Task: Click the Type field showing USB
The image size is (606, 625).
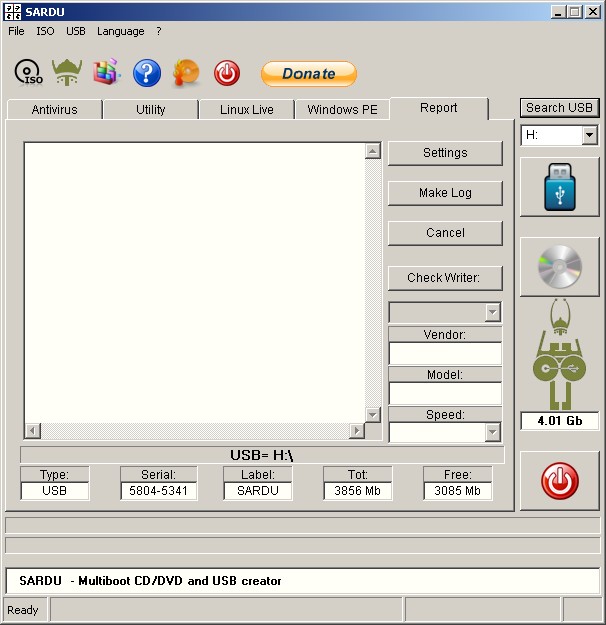Action: (x=55, y=491)
